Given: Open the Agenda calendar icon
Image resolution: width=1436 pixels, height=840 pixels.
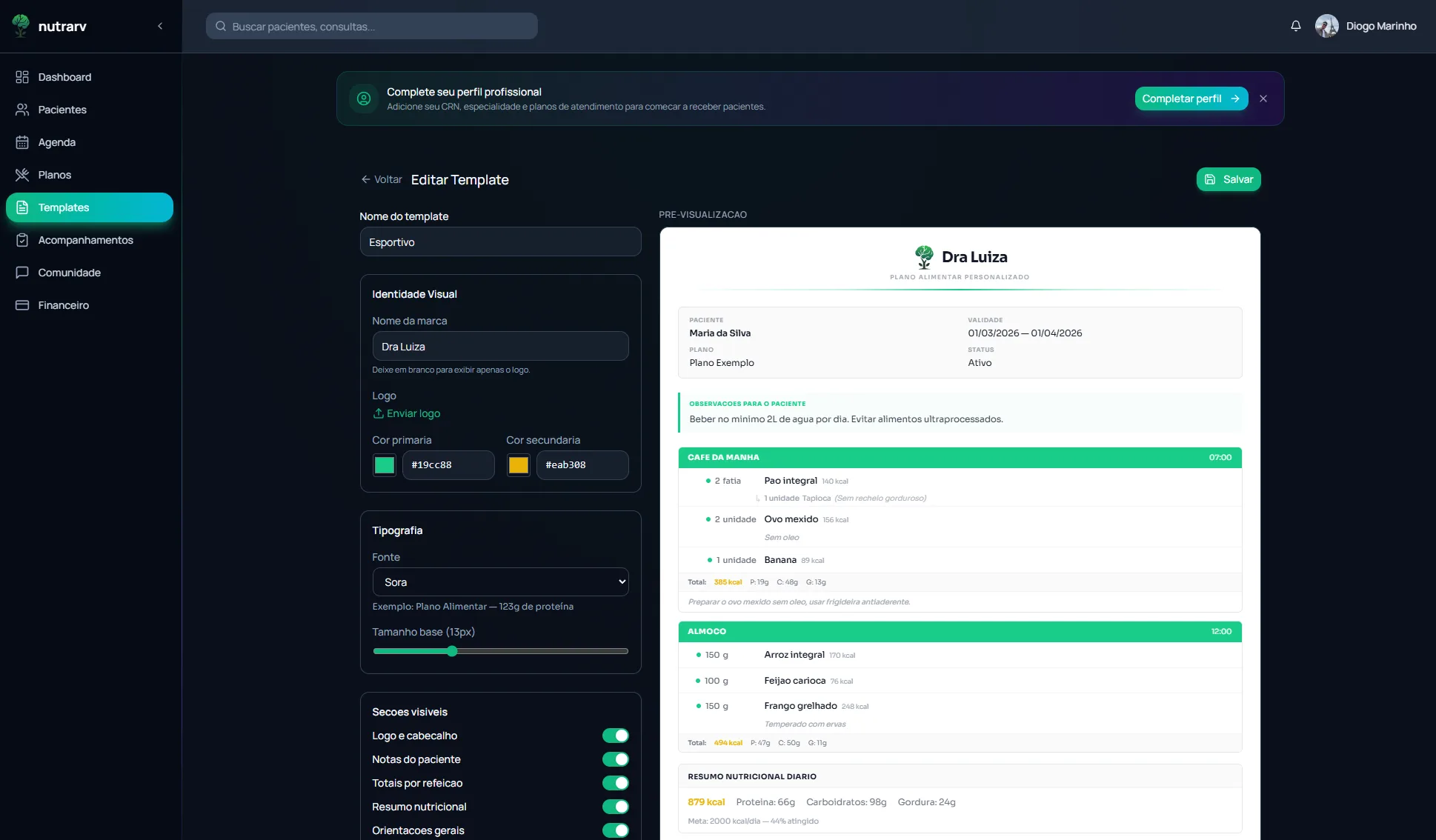Looking at the screenshot, I should (22, 142).
